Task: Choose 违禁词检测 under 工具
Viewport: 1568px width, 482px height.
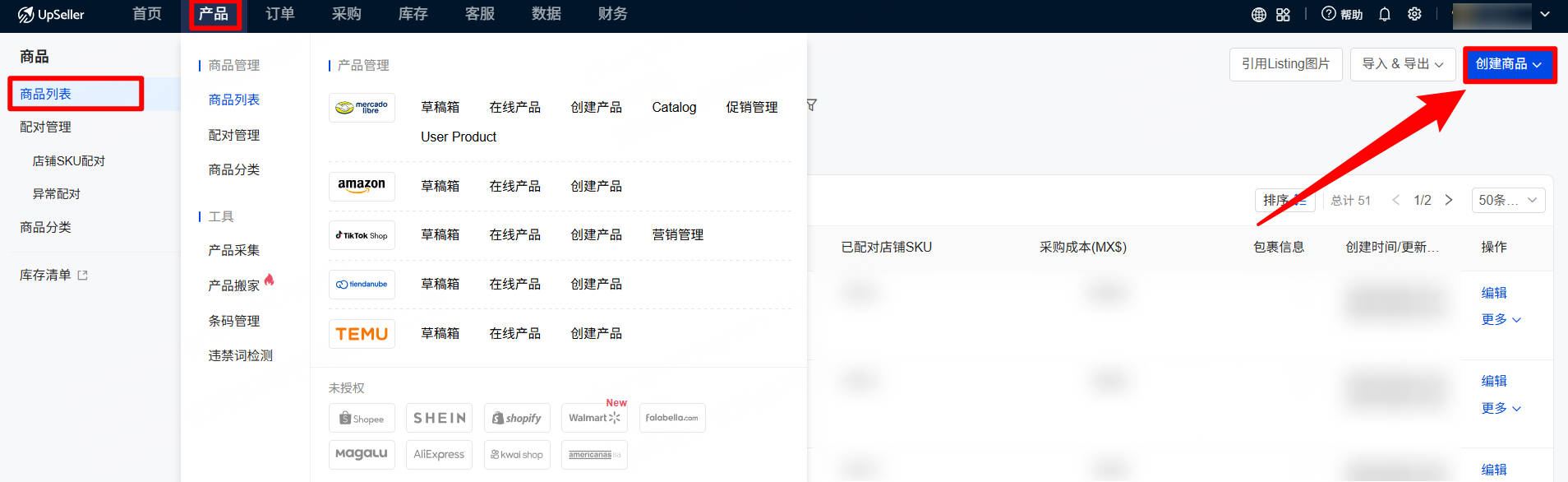Action: (x=241, y=355)
